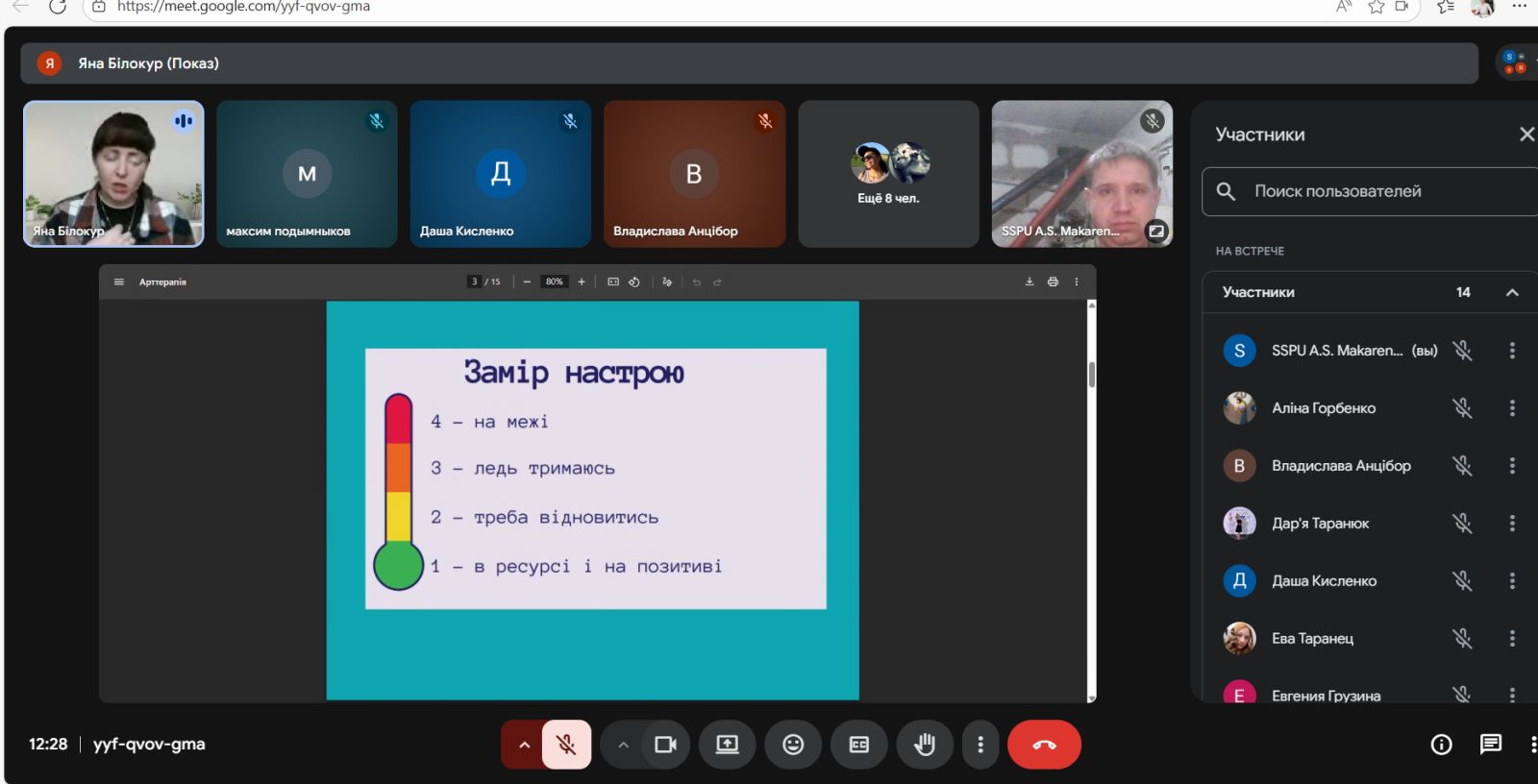Click the PDF zoom in plus button
Image resolution: width=1538 pixels, height=784 pixels.
(582, 282)
